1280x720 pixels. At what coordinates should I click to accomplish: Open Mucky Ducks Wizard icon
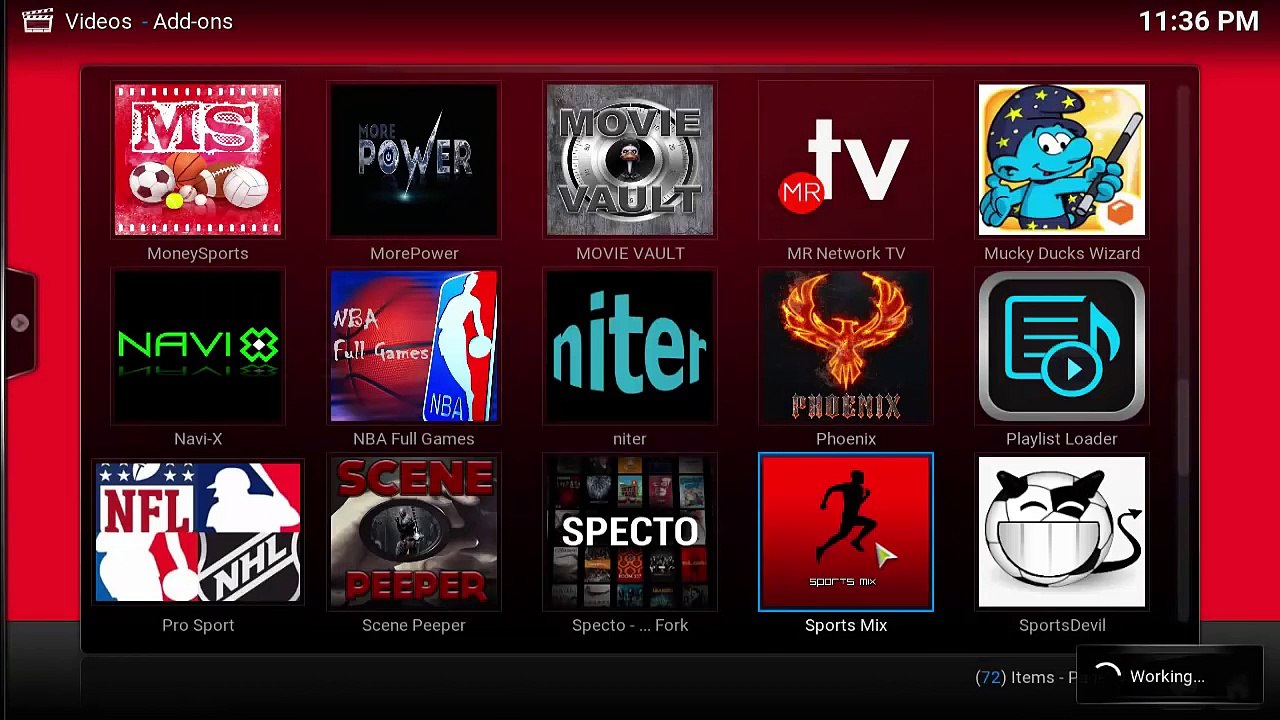tap(1062, 160)
